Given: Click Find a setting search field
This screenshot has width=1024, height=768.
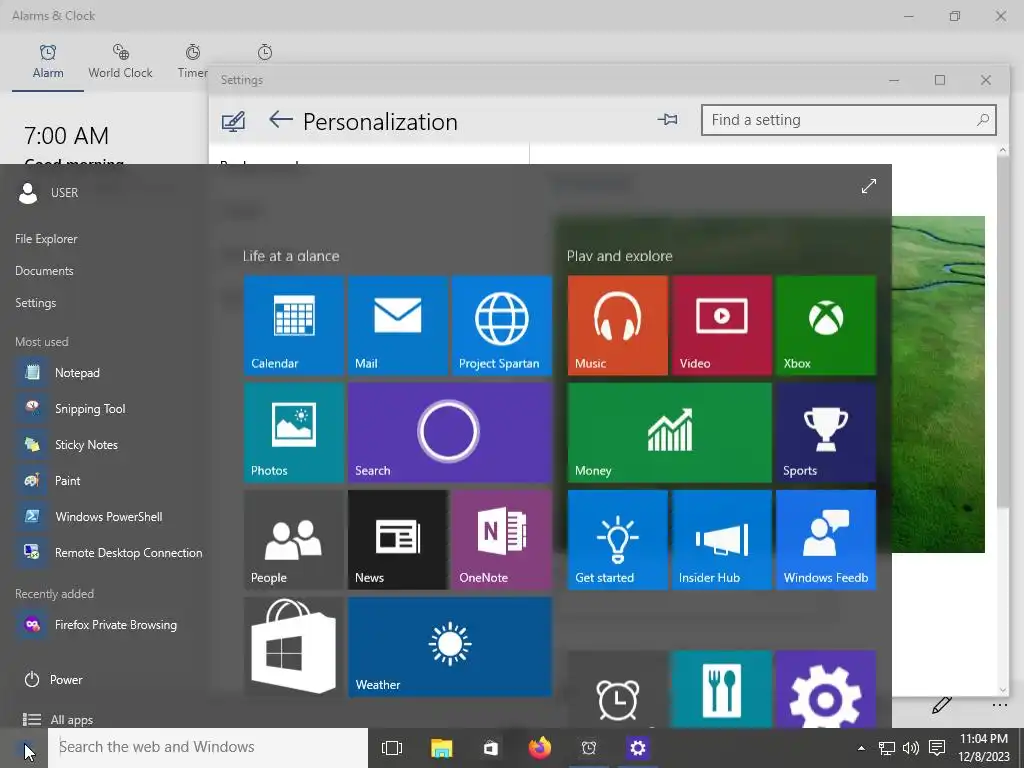Looking at the screenshot, I should tap(848, 120).
